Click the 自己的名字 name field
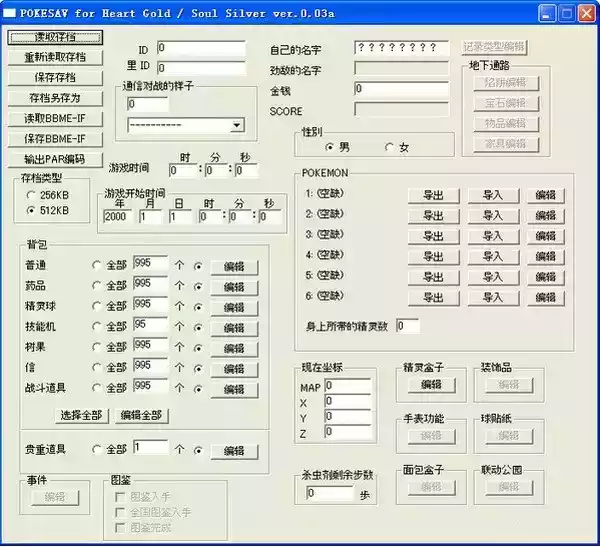The height and width of the screenshot is (547, 600). pos(401,48)
